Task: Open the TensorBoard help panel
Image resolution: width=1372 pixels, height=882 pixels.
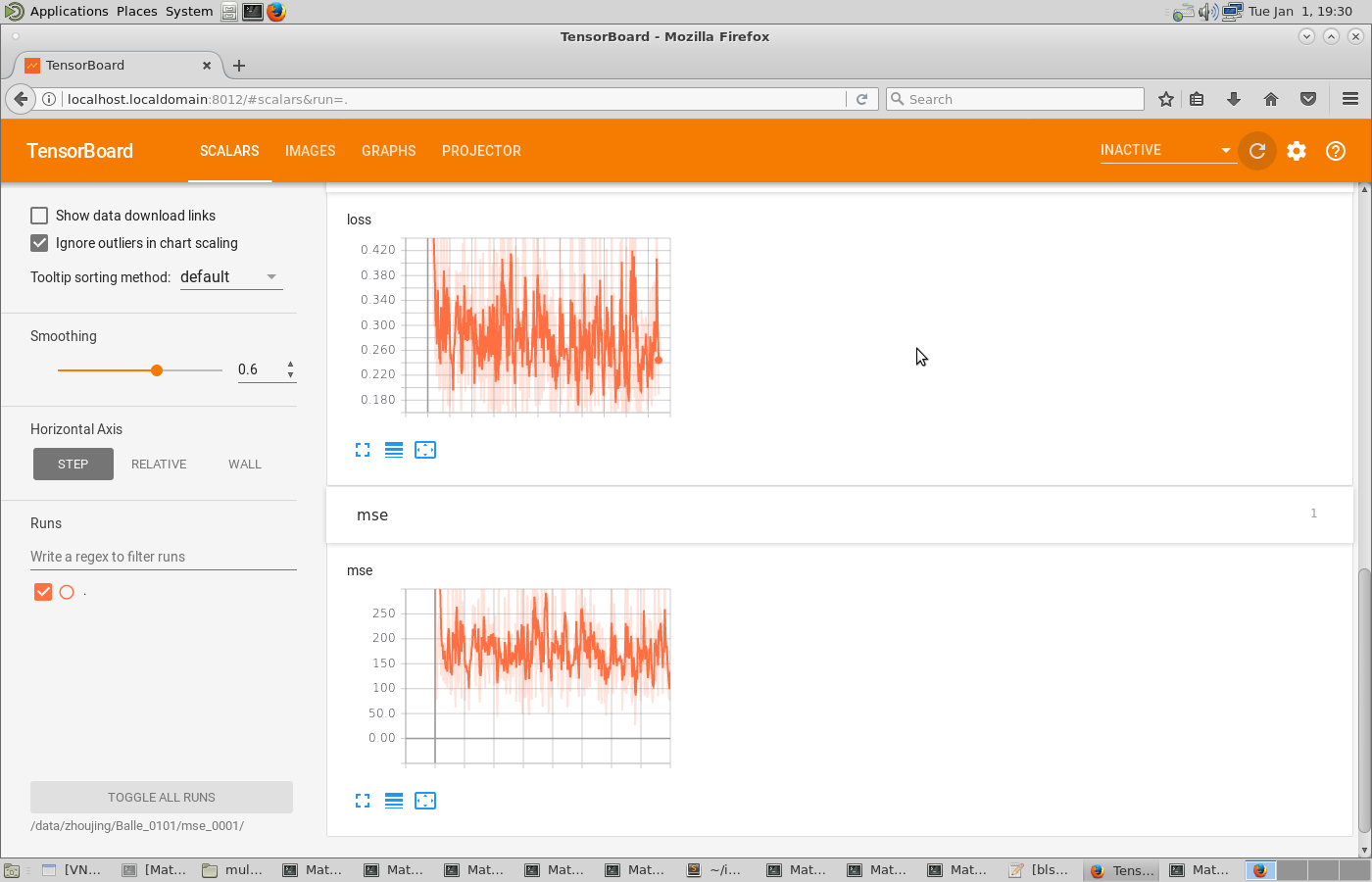Action: (x=1335, y=151)
